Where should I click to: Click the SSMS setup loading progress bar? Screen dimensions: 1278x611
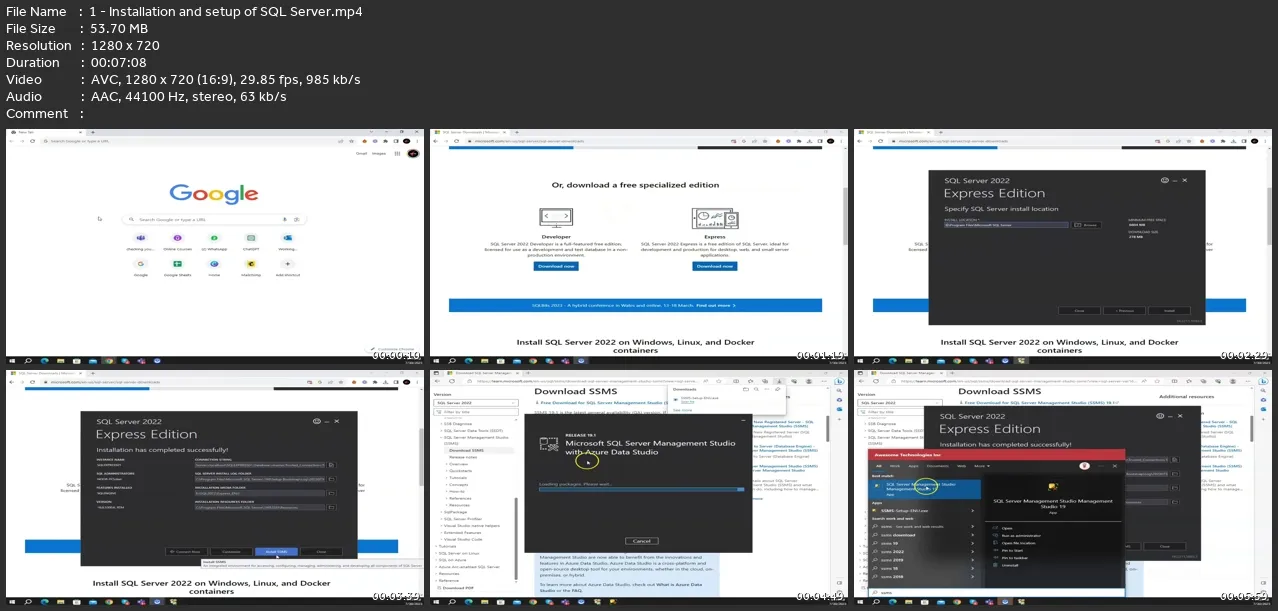642,490
